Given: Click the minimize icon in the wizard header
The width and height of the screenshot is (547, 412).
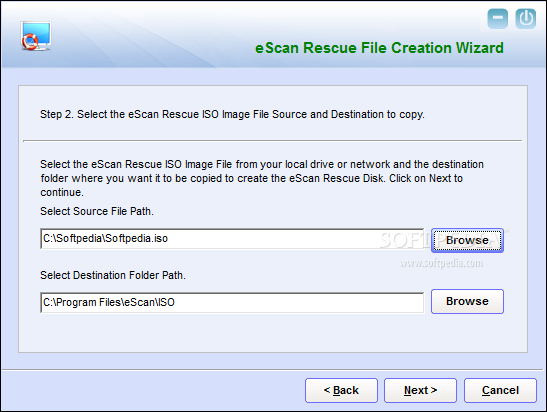Looking at the screenshot, I should pyautogui.click(x=497, y=18).
